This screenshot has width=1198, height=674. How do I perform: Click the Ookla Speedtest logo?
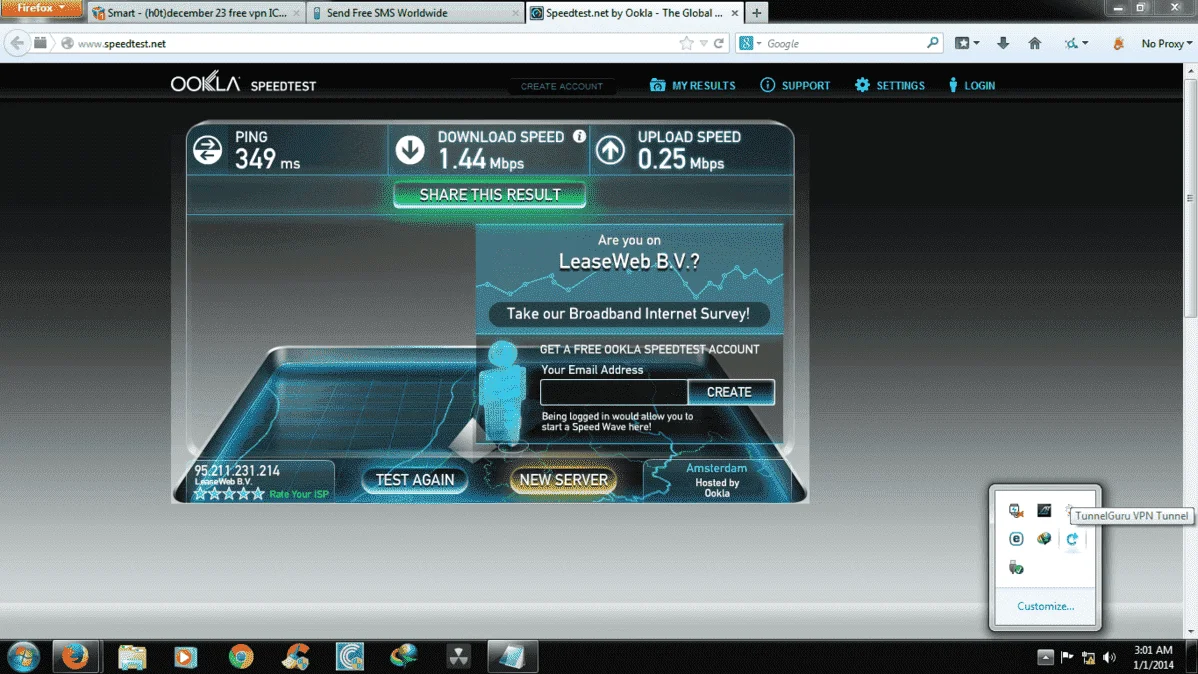[243, 82]
